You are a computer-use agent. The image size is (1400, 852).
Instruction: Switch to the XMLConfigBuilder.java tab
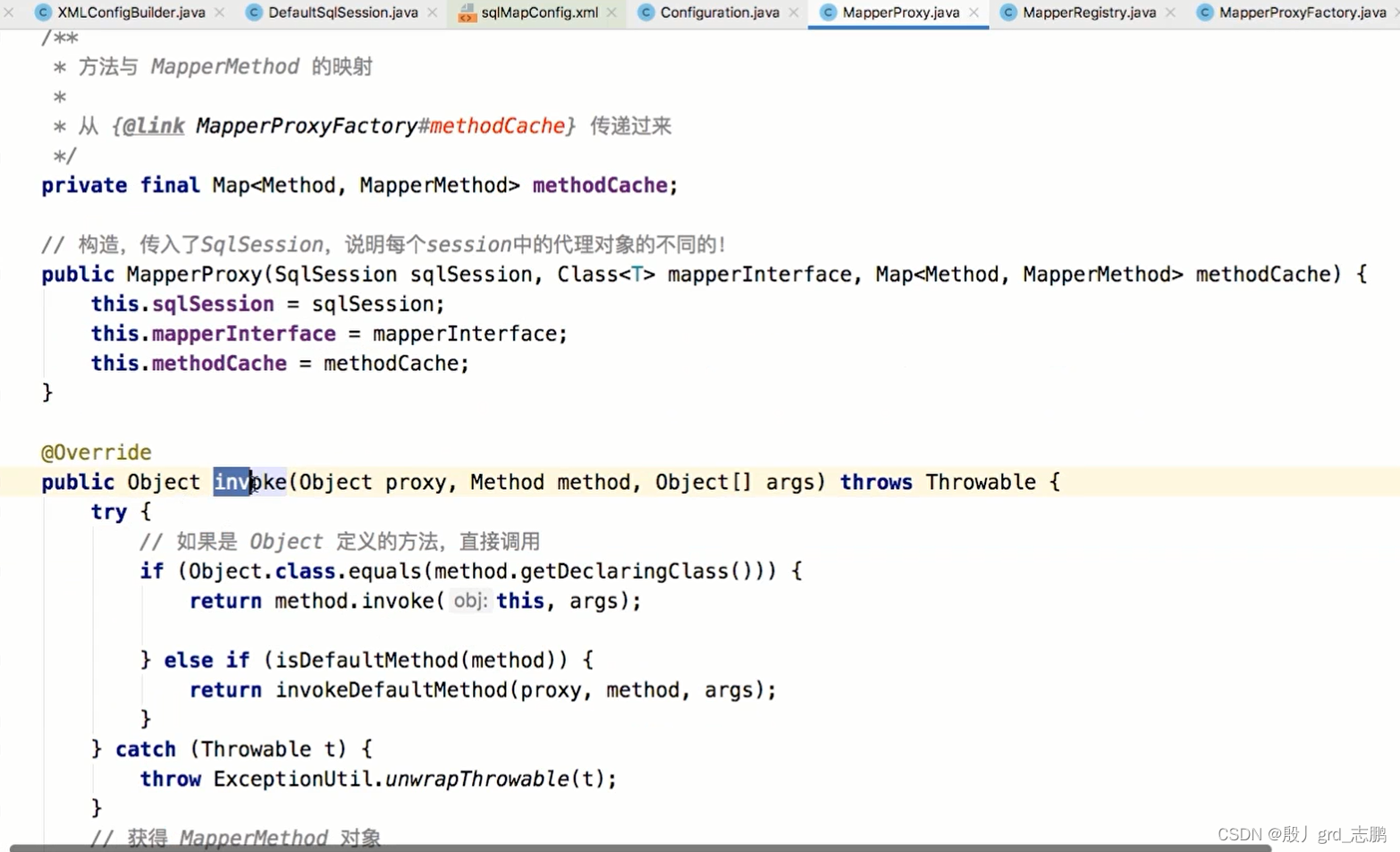[x=131, y=13]
